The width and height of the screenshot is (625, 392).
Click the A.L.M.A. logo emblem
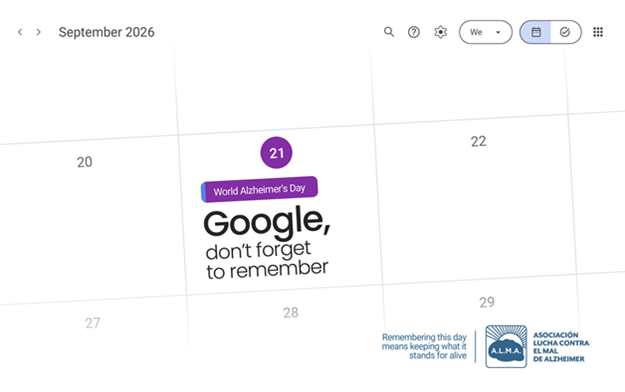click(x=506, y=346)
